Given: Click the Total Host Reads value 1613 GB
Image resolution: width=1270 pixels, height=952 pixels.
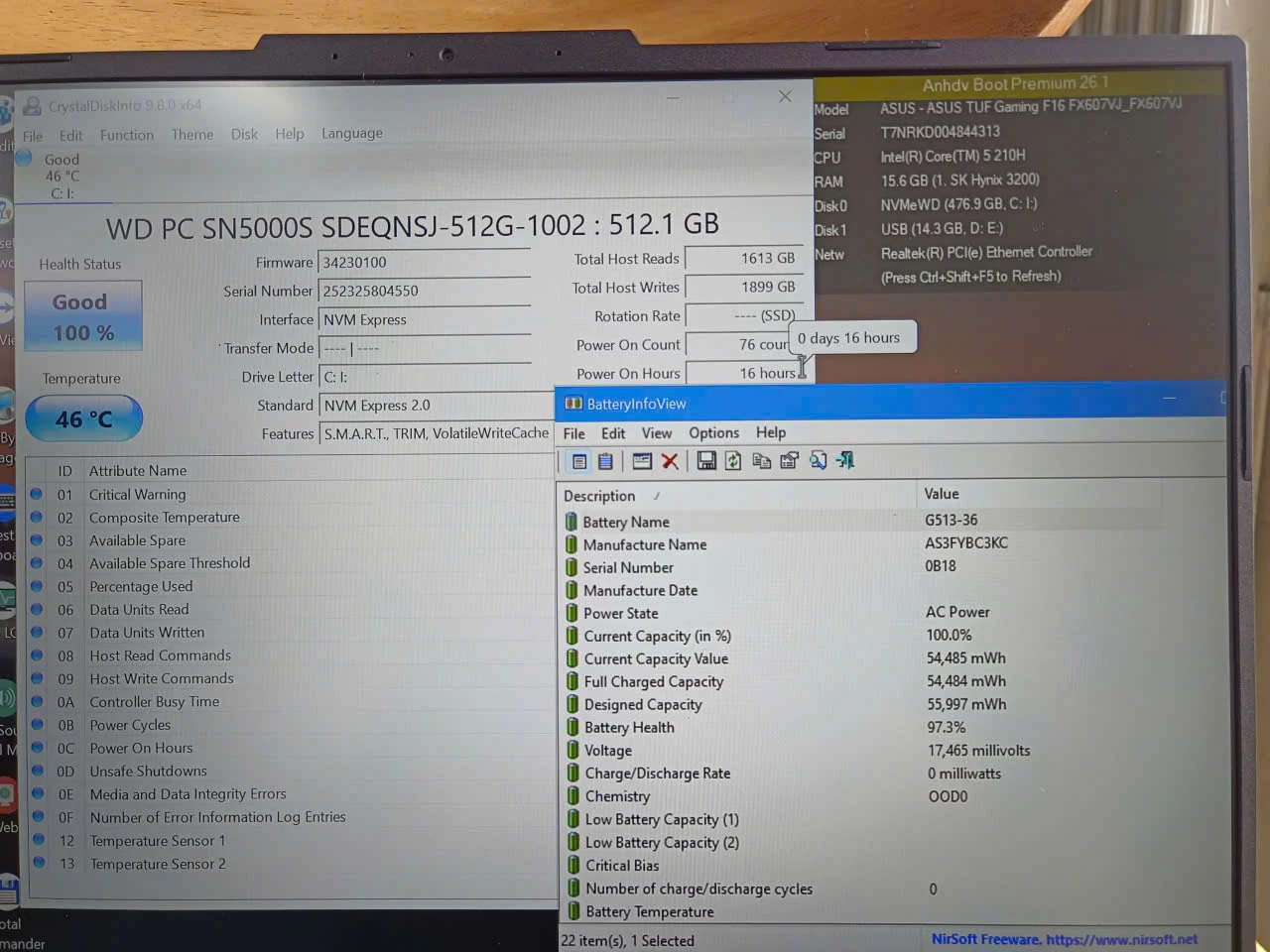Looking at the screenshot, I should click(743, 258).
